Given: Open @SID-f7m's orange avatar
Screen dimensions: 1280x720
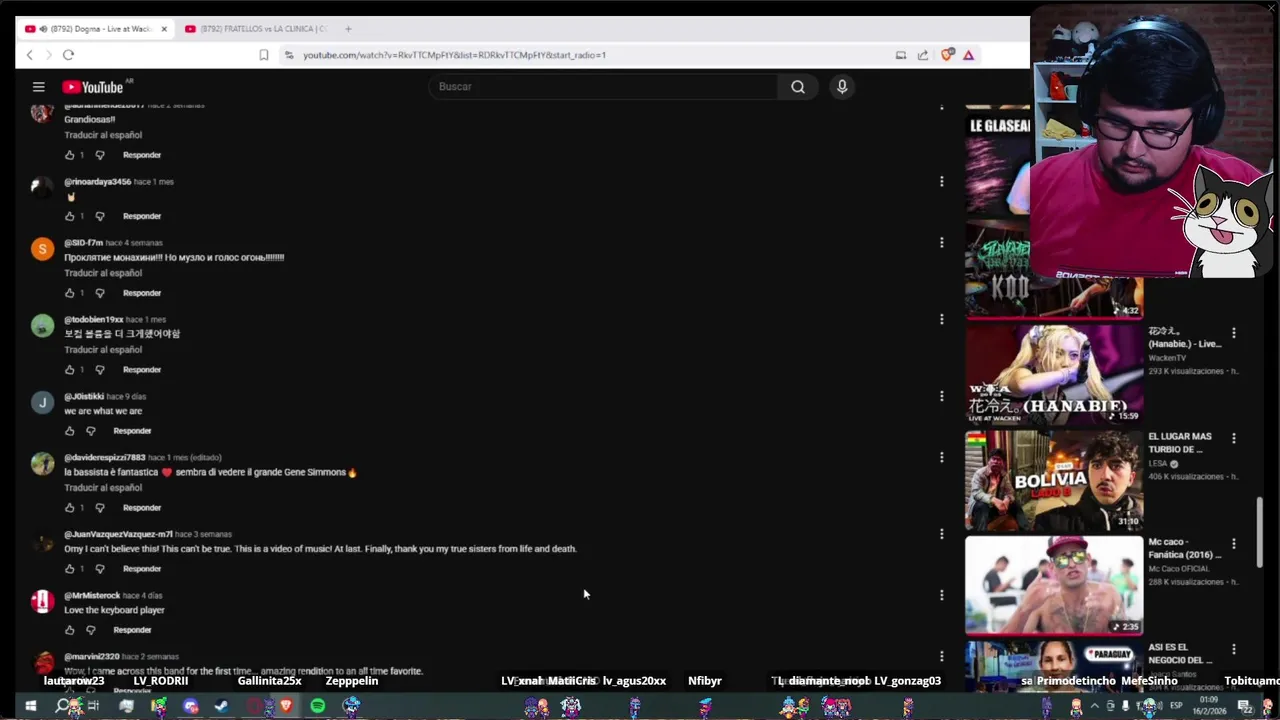Looking at the screenshot, I should tap(42, 249).
